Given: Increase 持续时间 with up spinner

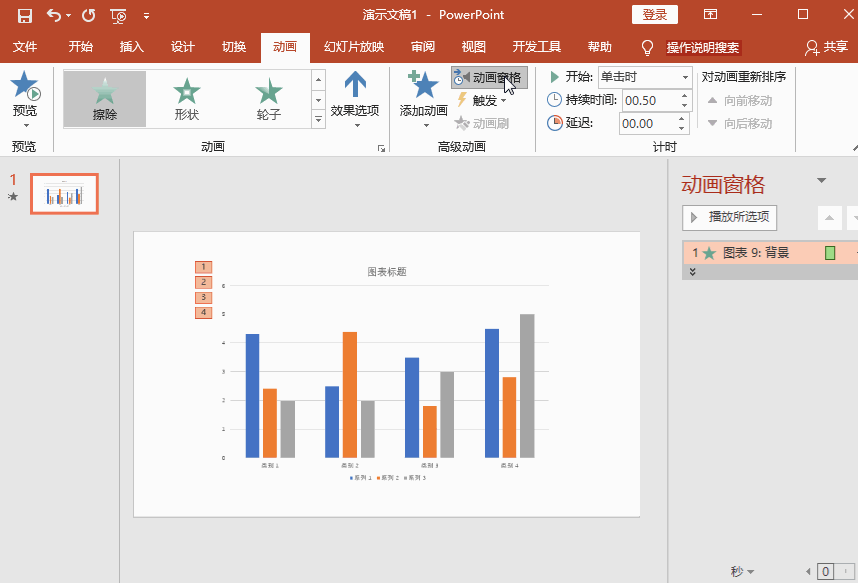Looking at the screenshot, I should pyautogui.click(x=685, y=96).
